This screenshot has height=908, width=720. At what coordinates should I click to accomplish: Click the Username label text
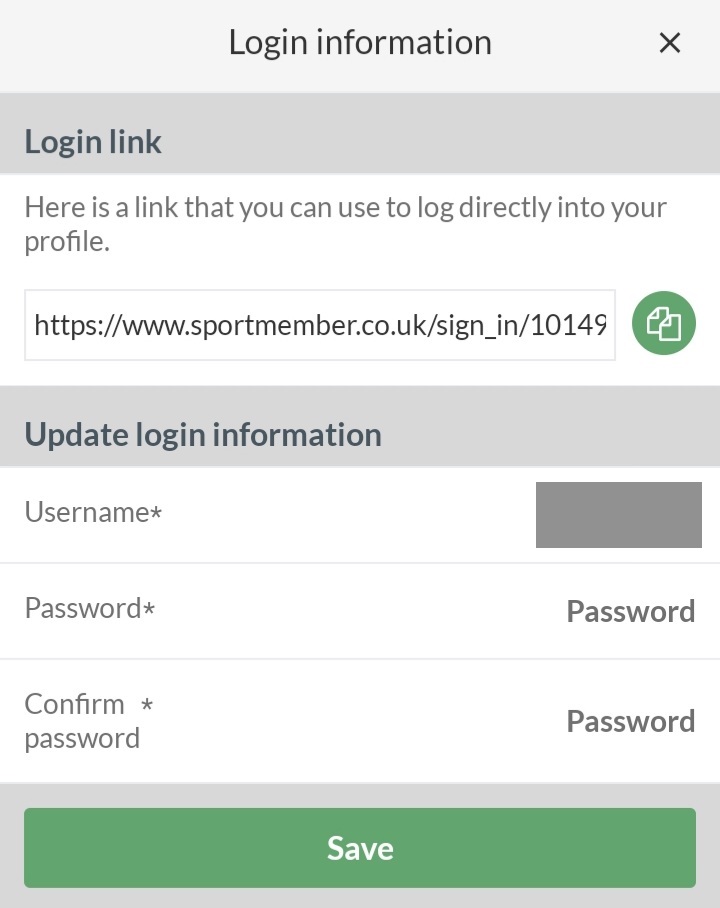coord(87,512)
